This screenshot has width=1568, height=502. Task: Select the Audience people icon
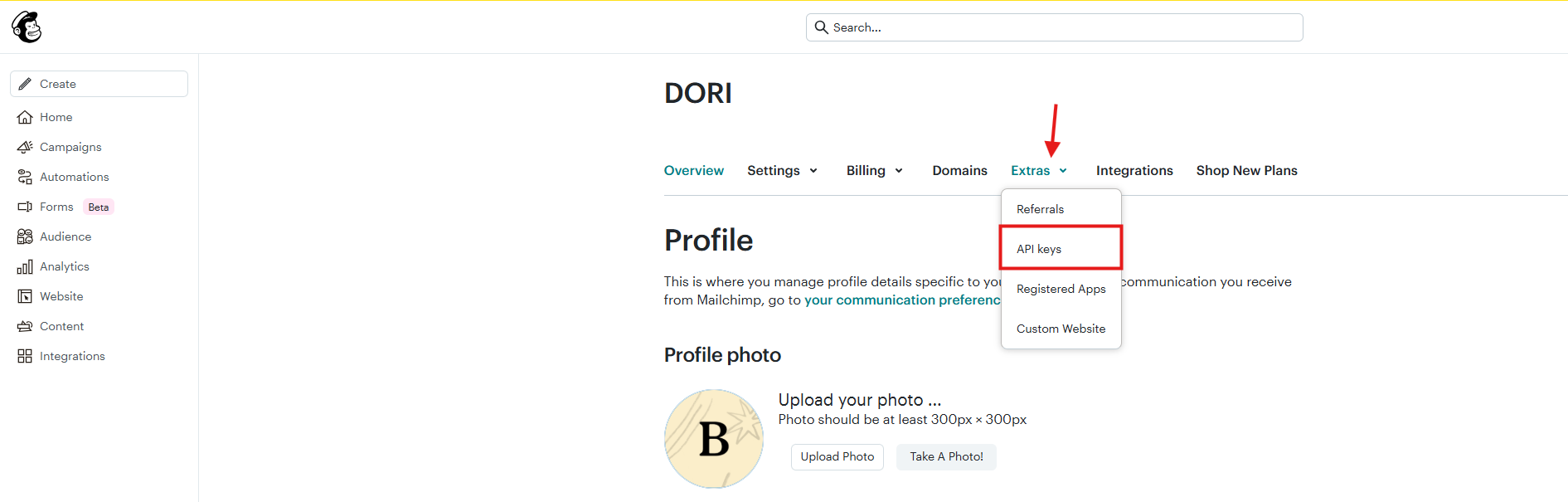[x=25, y=236]
